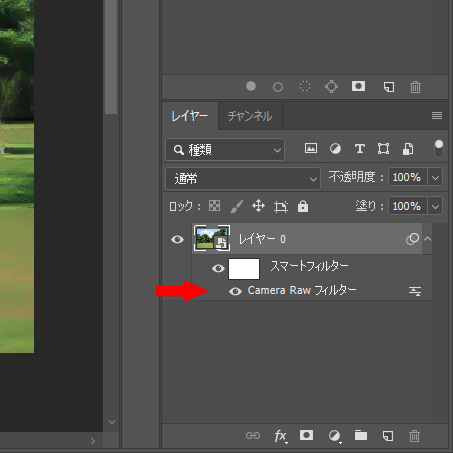Click the type layer filter icon

pos(359,148)
